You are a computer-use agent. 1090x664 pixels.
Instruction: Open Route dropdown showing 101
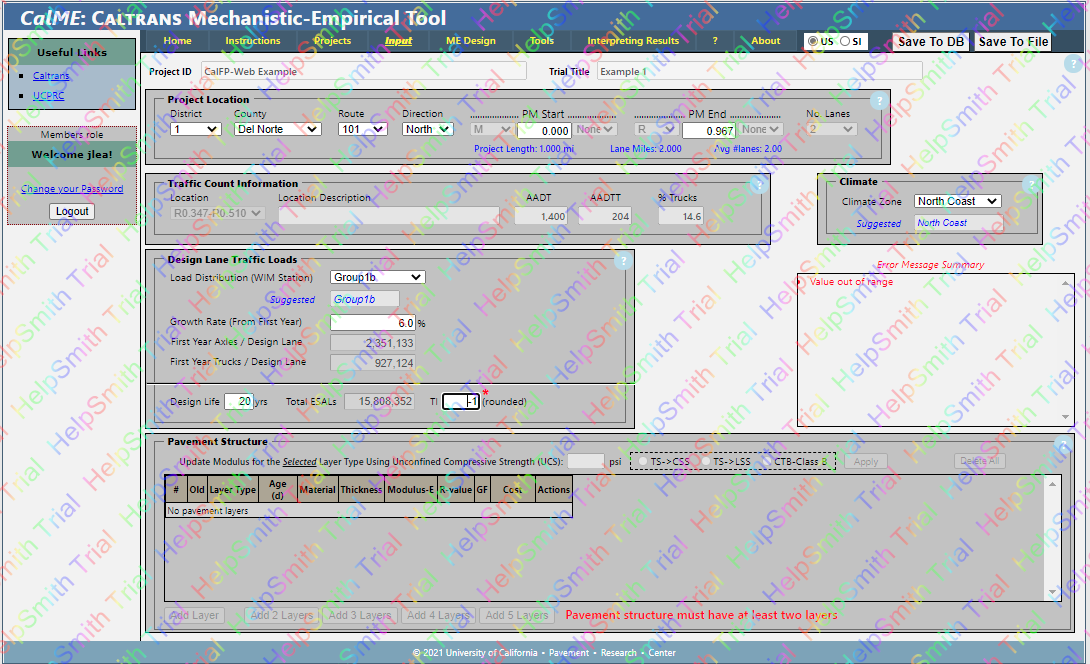pos(363,129)
